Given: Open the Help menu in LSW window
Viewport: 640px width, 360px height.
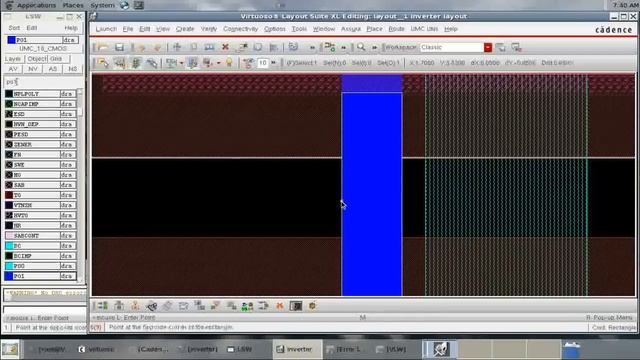Looking at the screenshot, I should tap(71, 28).
